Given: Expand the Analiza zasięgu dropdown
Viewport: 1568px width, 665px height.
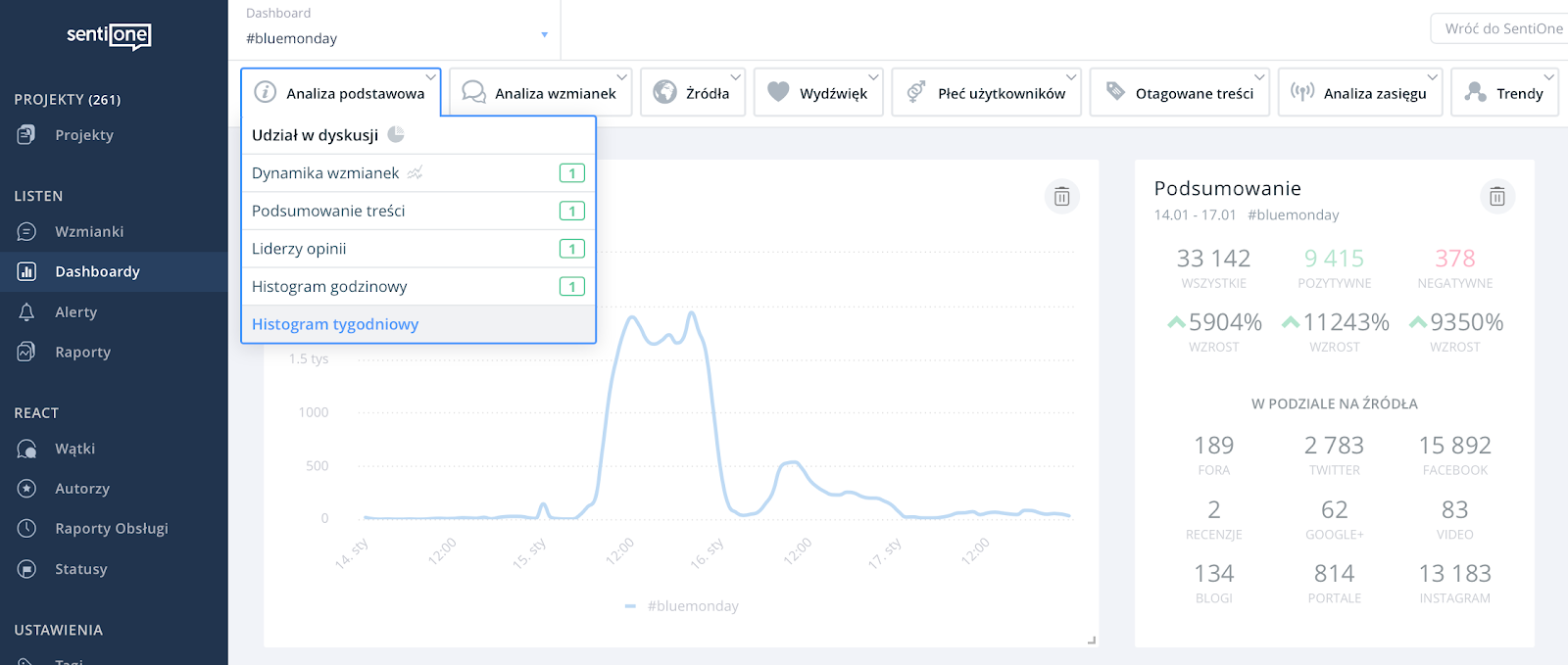Looking at the screenshot, I should (x=1359, y=93).
